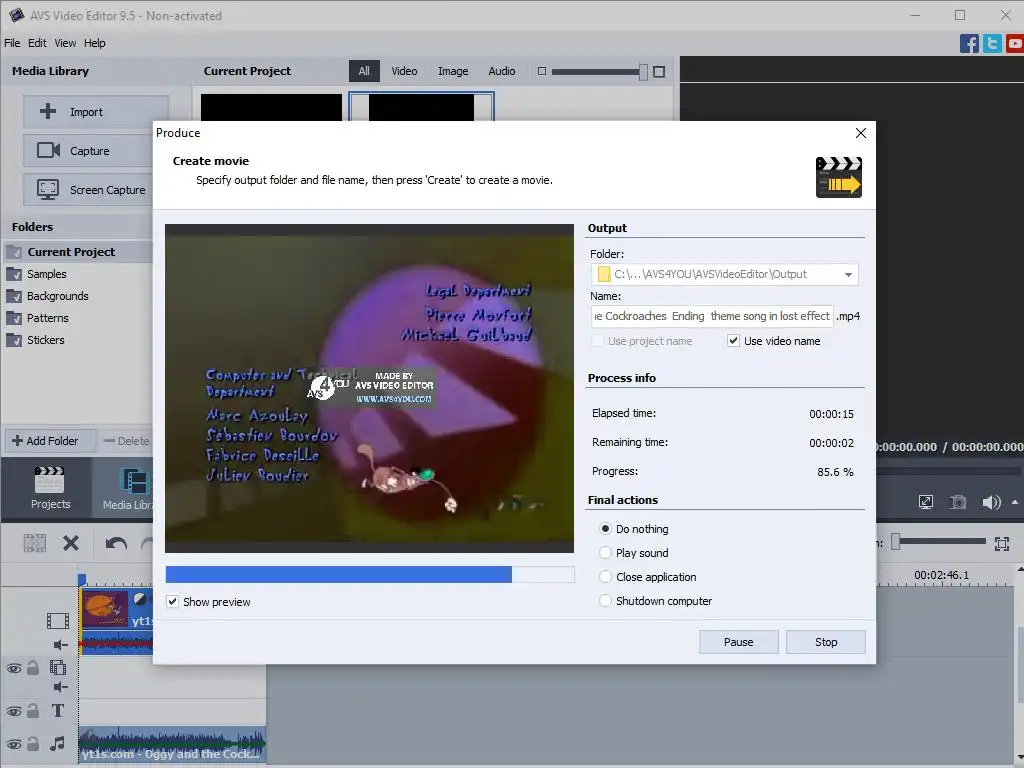
Task: Toggle music track visibility eye
Action: [14, 744]
